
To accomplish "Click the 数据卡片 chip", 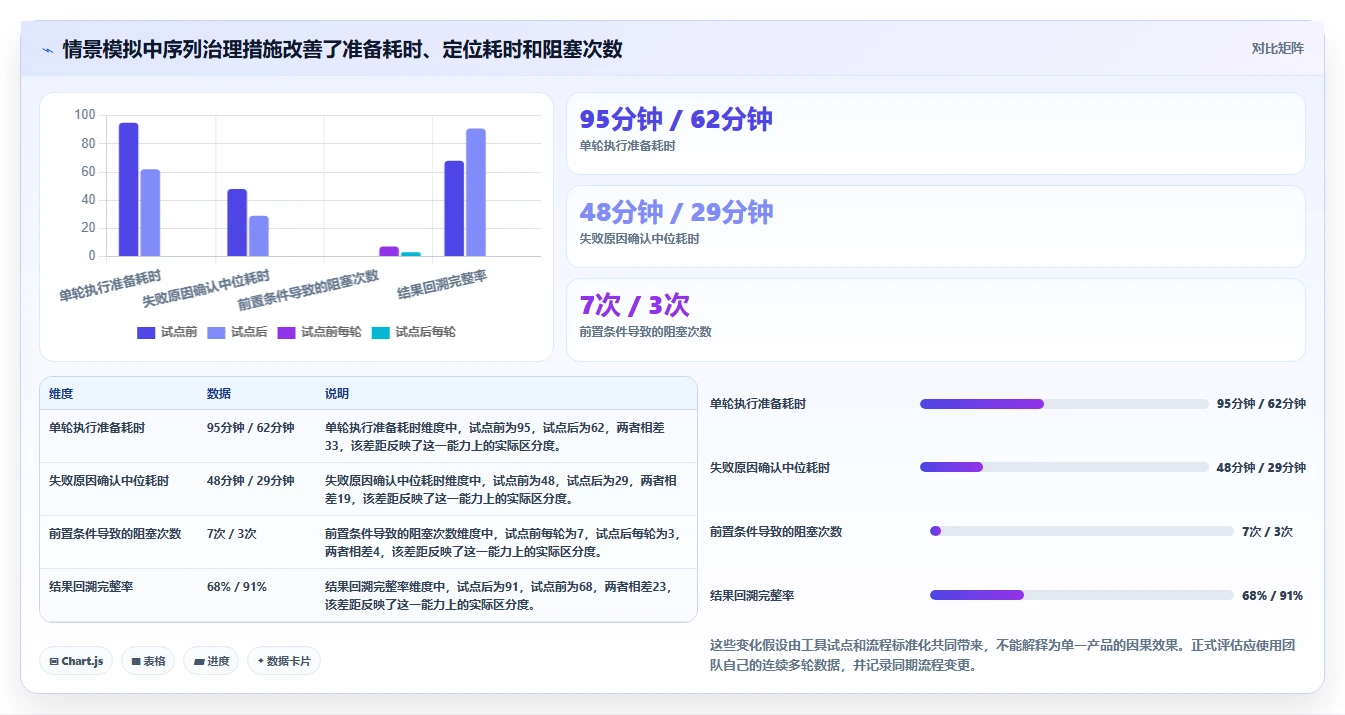I will (284, 661).
